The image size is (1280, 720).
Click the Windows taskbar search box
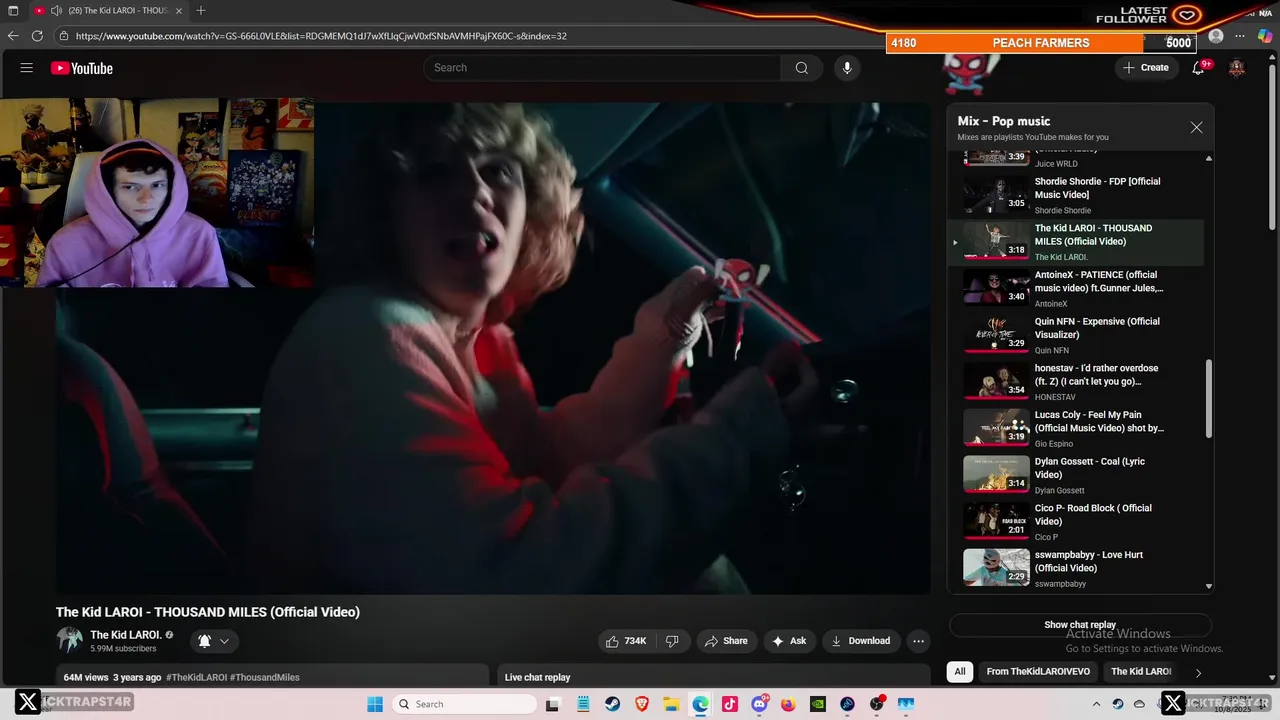(464, 704)
